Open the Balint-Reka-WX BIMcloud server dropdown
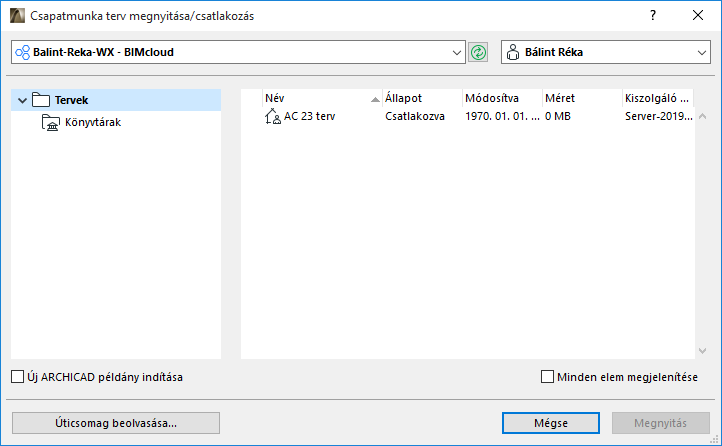 [238, 52]
